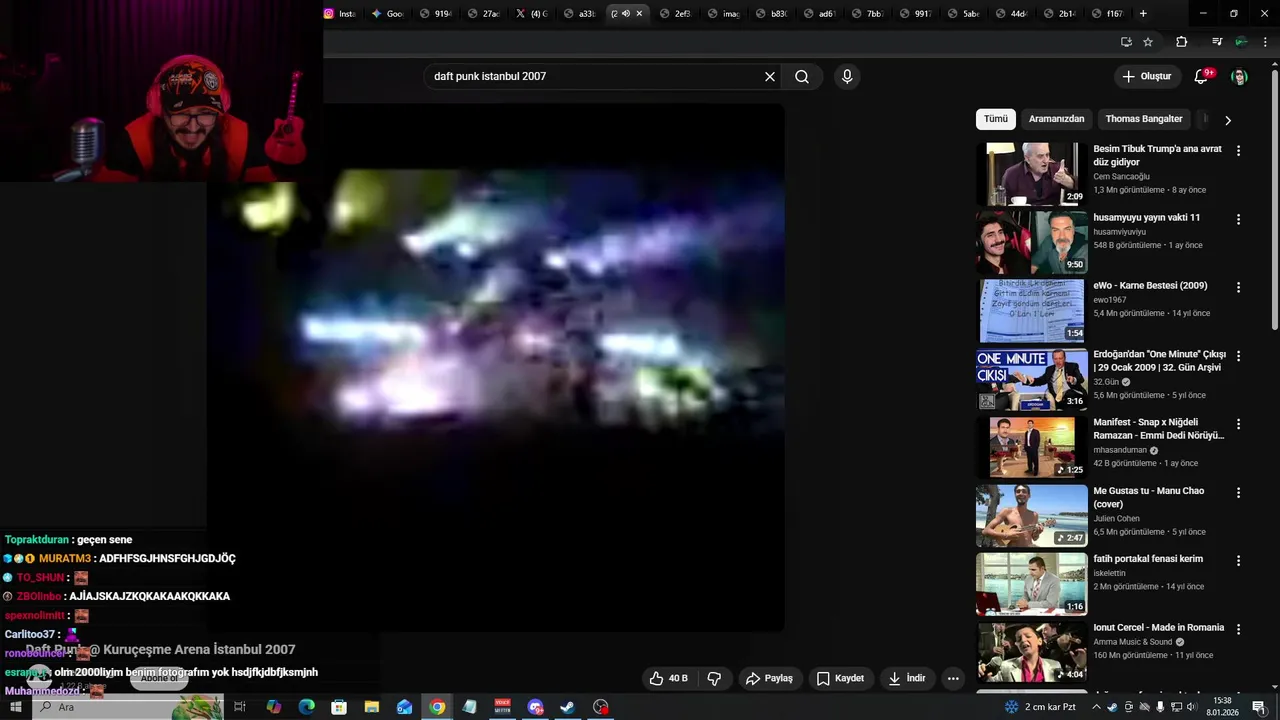Open the YouTube account avatar menu
This screenshot has height=720, width=1280.
(1239, 77)
